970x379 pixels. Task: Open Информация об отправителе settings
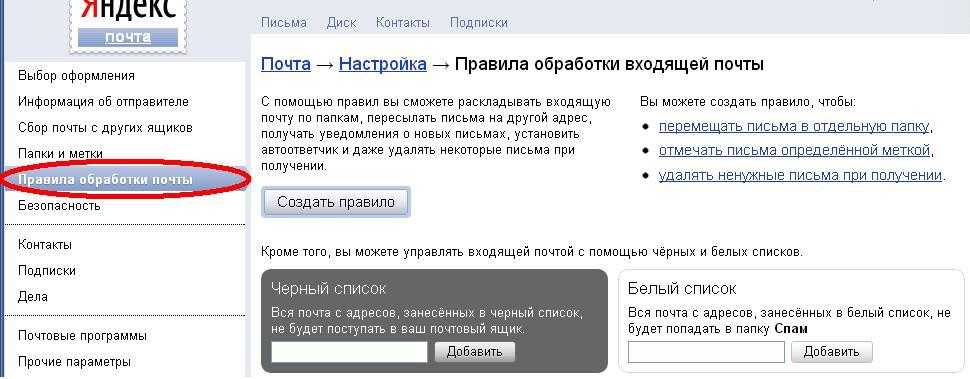tap(103, 101)
